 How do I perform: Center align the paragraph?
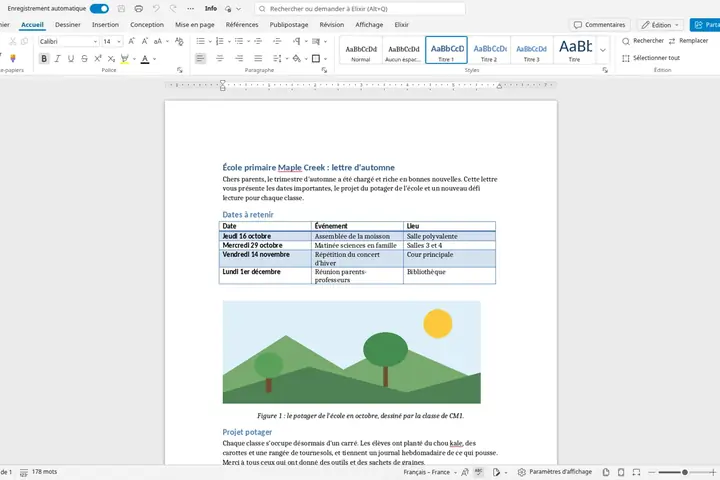pyautogui.click(x=219, y=58)
